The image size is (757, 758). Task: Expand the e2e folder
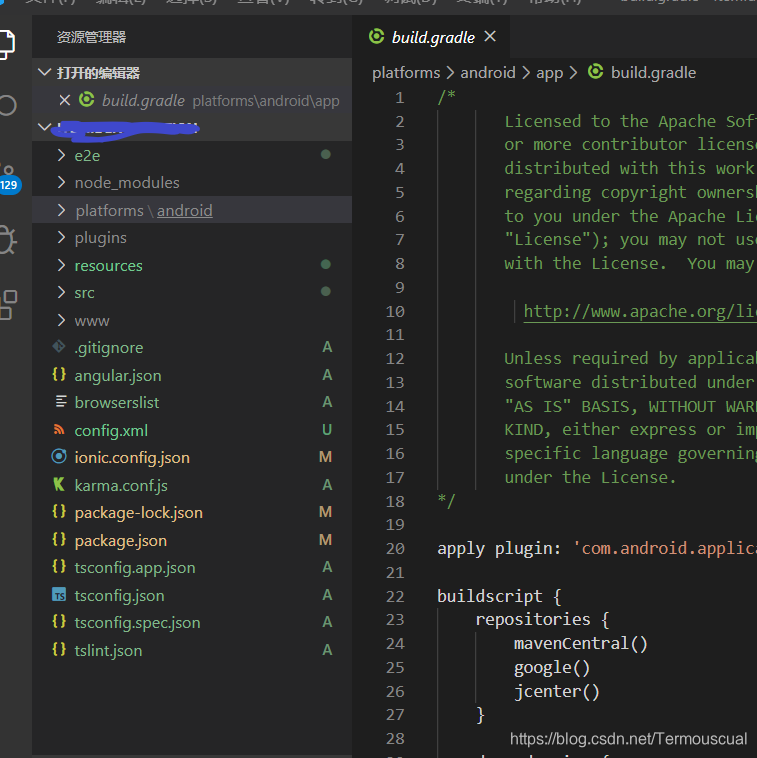point(61,155)
